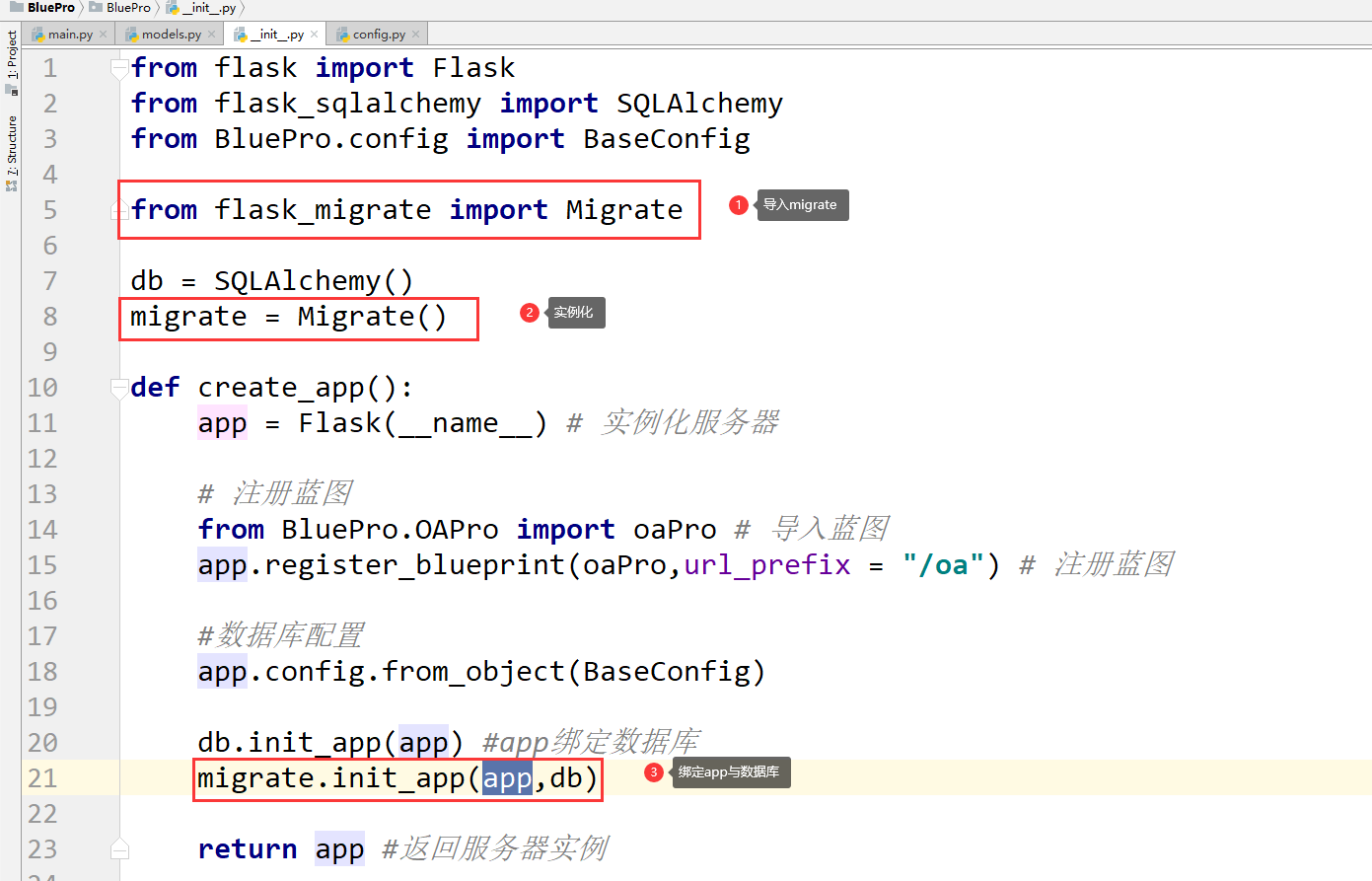The height and width of the screenshot is (881, 1372).
Task: Click the folder icon before bold BluePro breadcrumb
Action: click(17, 7)
